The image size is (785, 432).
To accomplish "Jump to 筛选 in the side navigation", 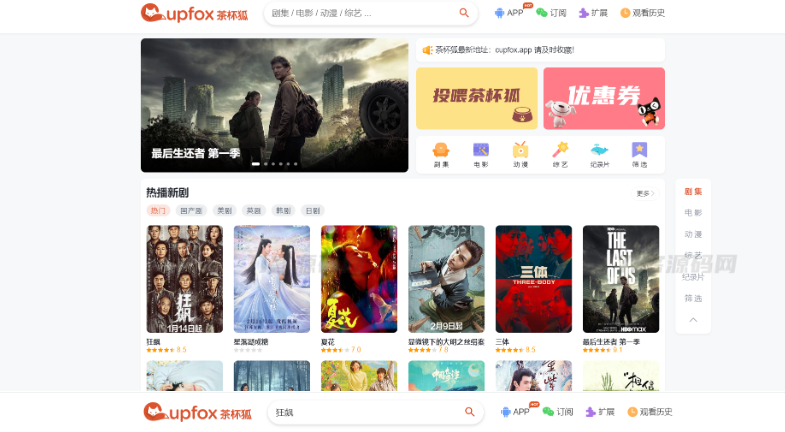I will (693, 298).
